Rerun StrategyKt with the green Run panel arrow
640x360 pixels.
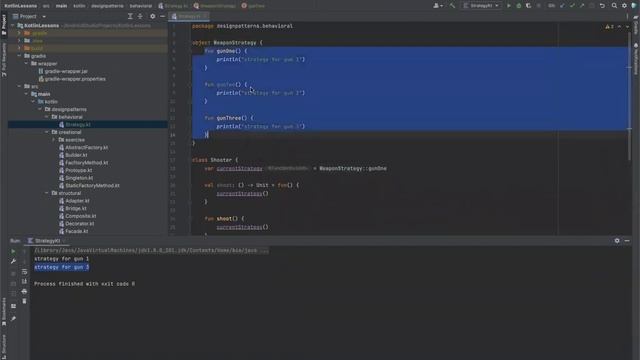pyautogui.click(x=13, y=251)
